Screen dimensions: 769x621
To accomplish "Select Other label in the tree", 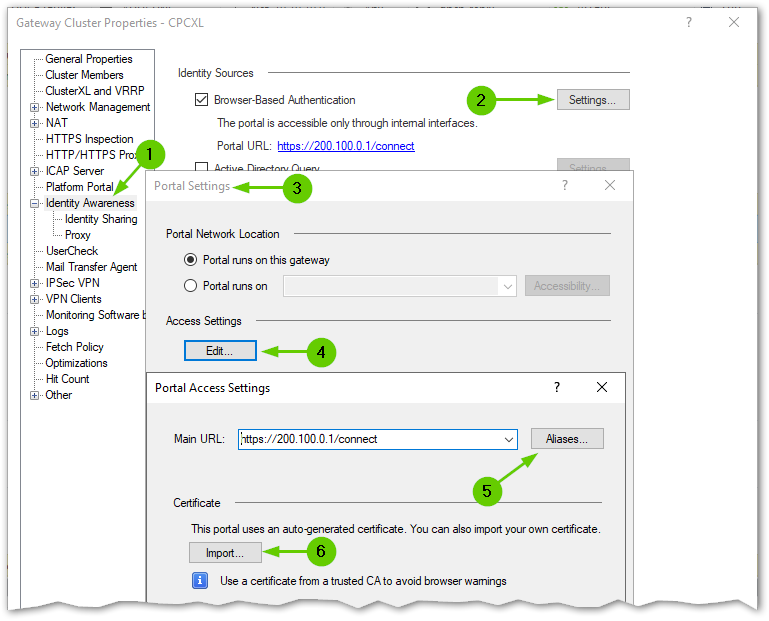I will (x=58, y=395).
